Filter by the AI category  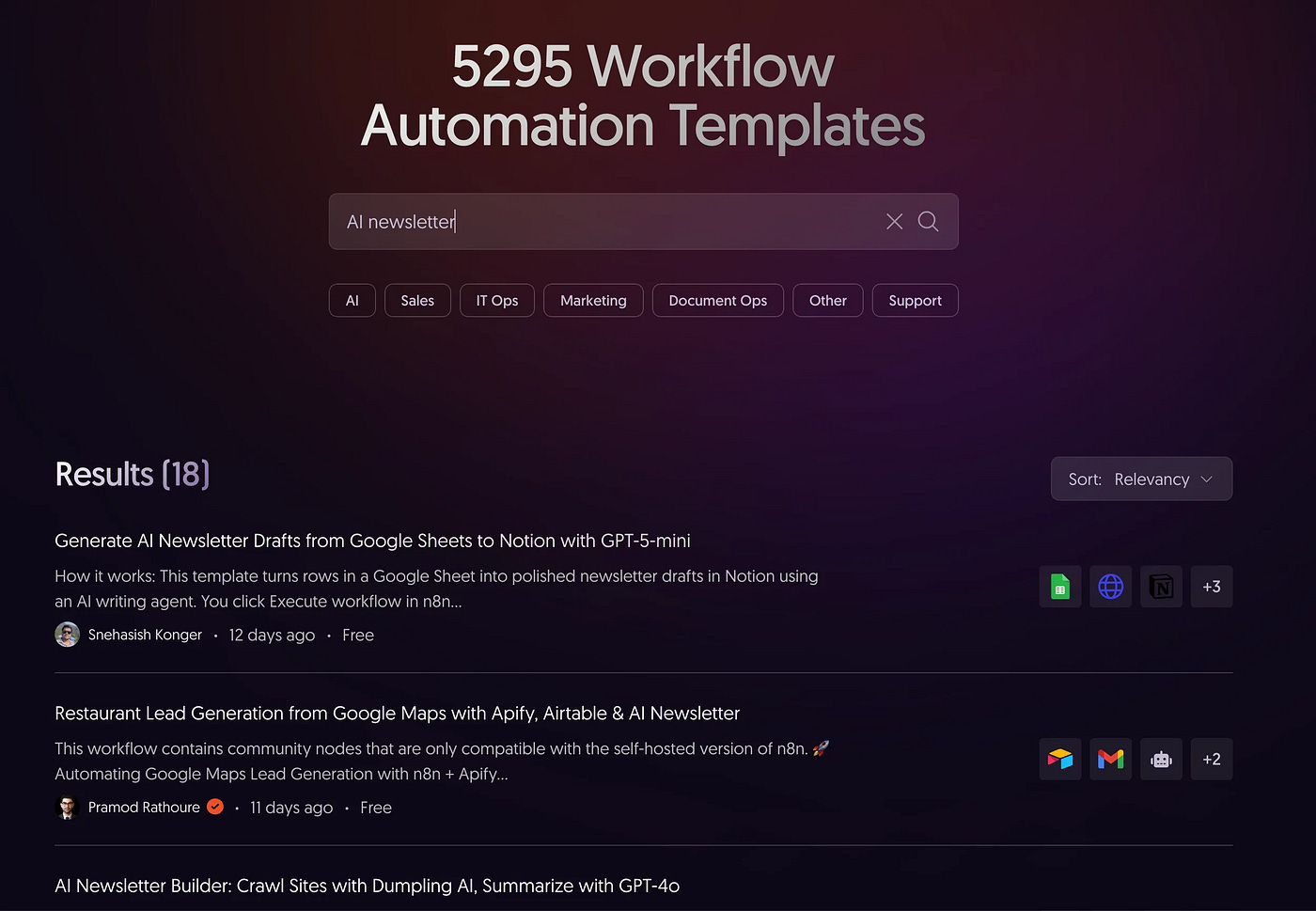pyautogui.click(x=352, y=301)
